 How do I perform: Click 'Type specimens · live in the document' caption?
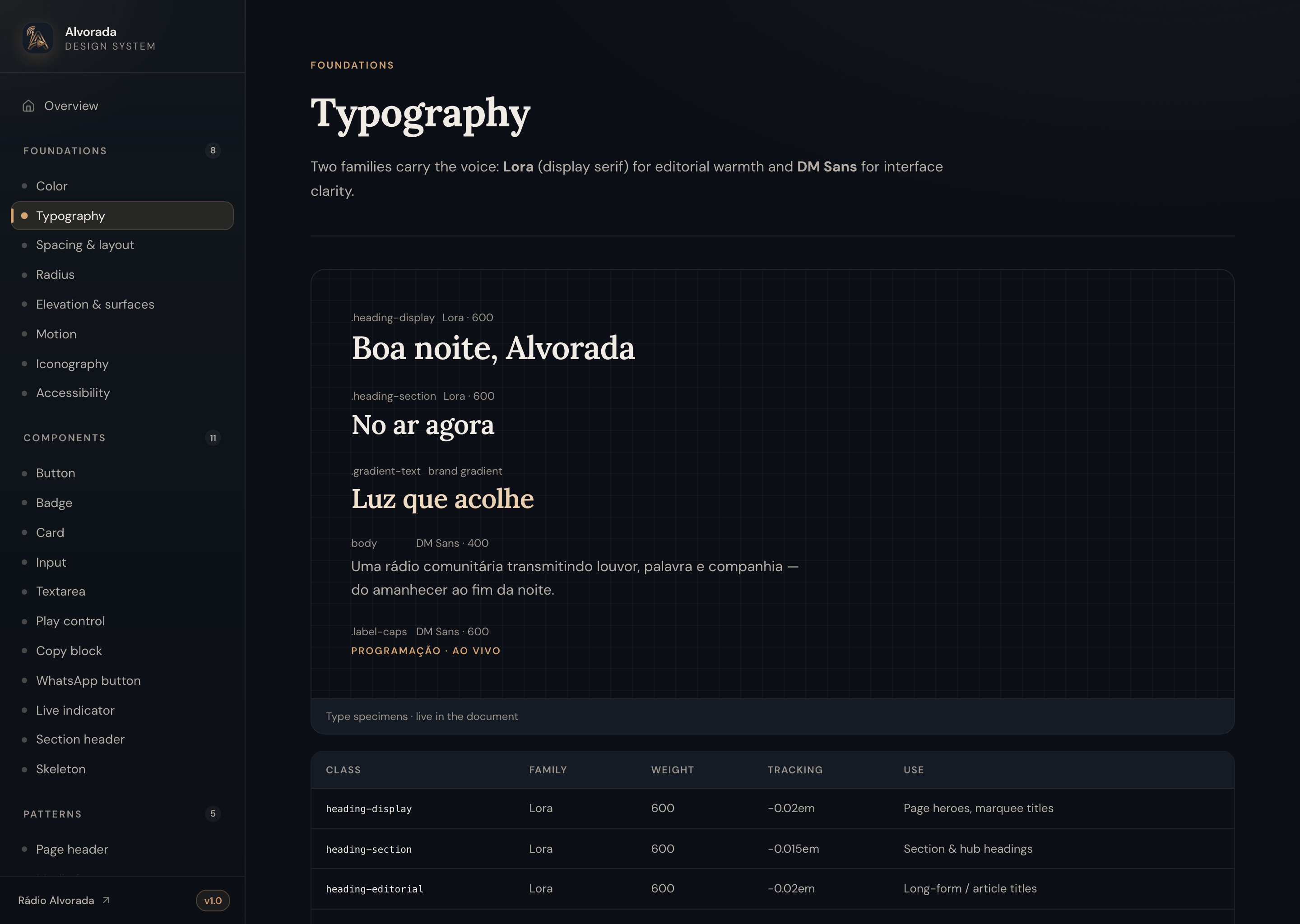[422, 716]
